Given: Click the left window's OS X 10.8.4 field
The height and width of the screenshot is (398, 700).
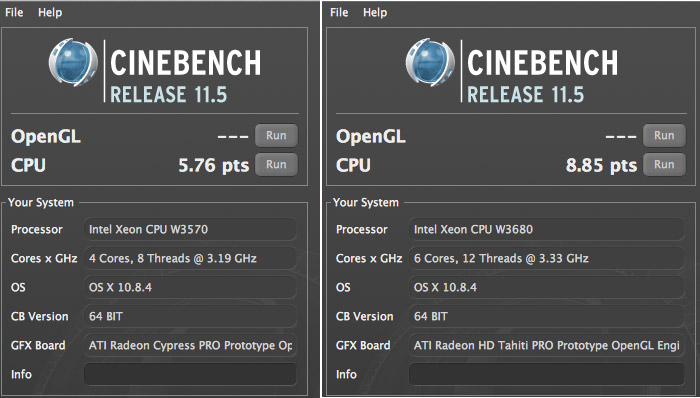Looking at the screenshot, I should (190, 287).
